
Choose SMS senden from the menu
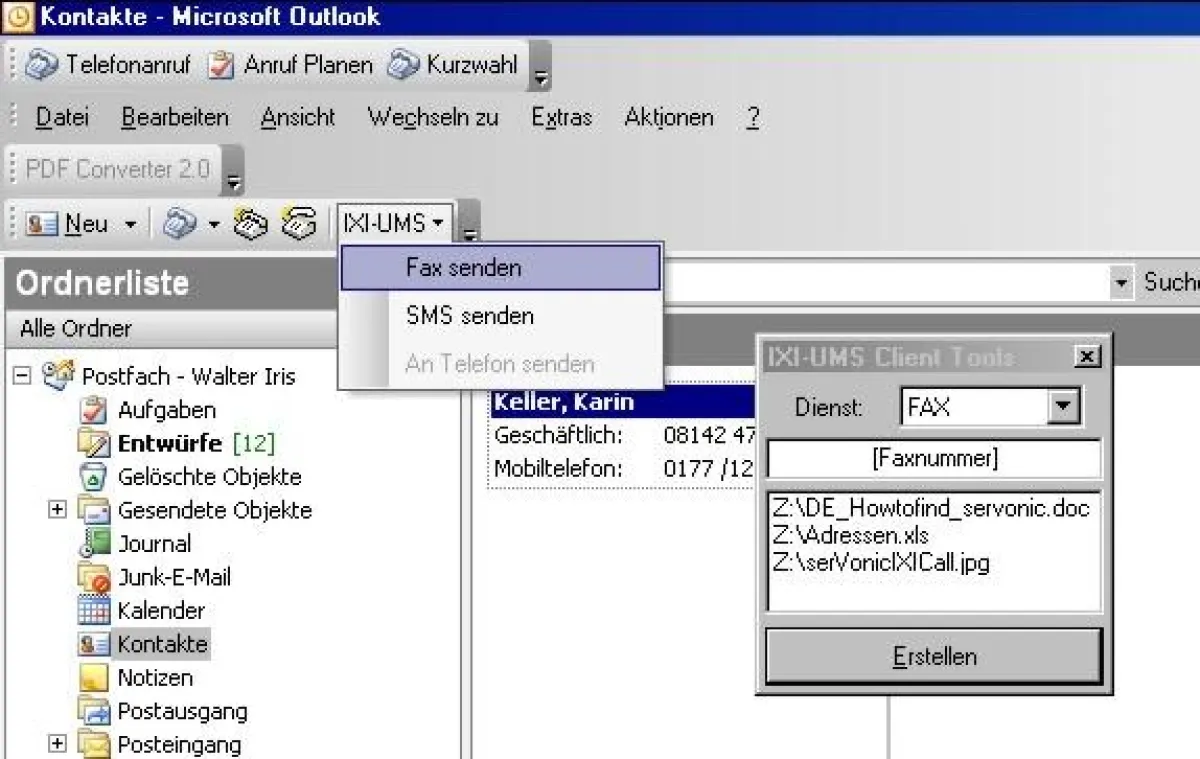tap(469, 316)
